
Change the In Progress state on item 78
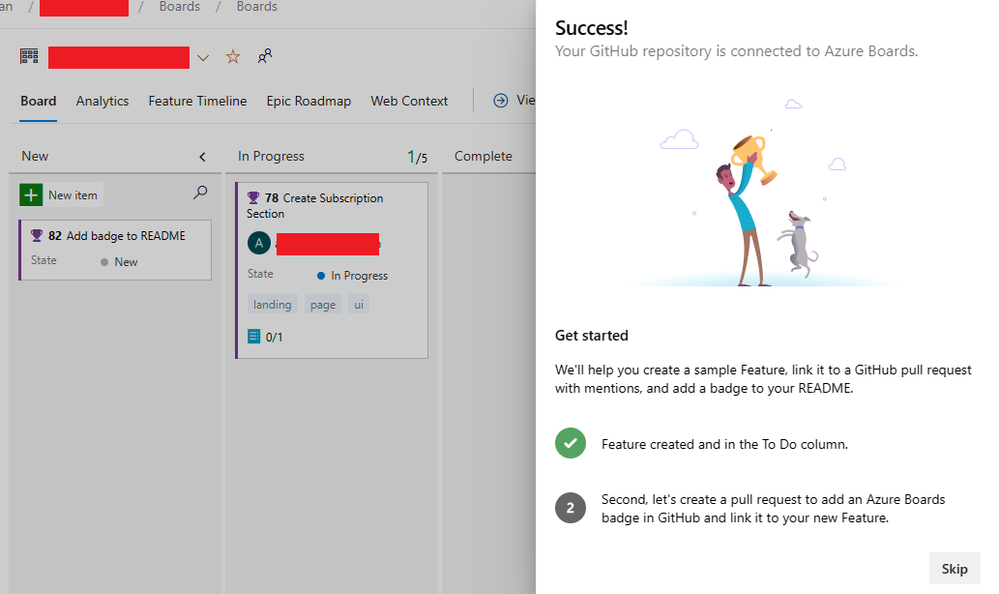tap(352, 275)
